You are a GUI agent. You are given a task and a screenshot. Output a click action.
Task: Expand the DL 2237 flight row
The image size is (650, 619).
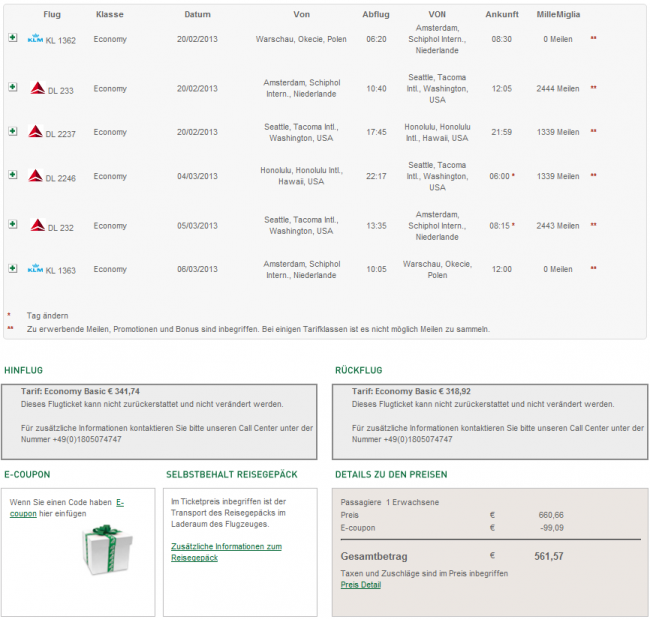[x=13, y=131]
